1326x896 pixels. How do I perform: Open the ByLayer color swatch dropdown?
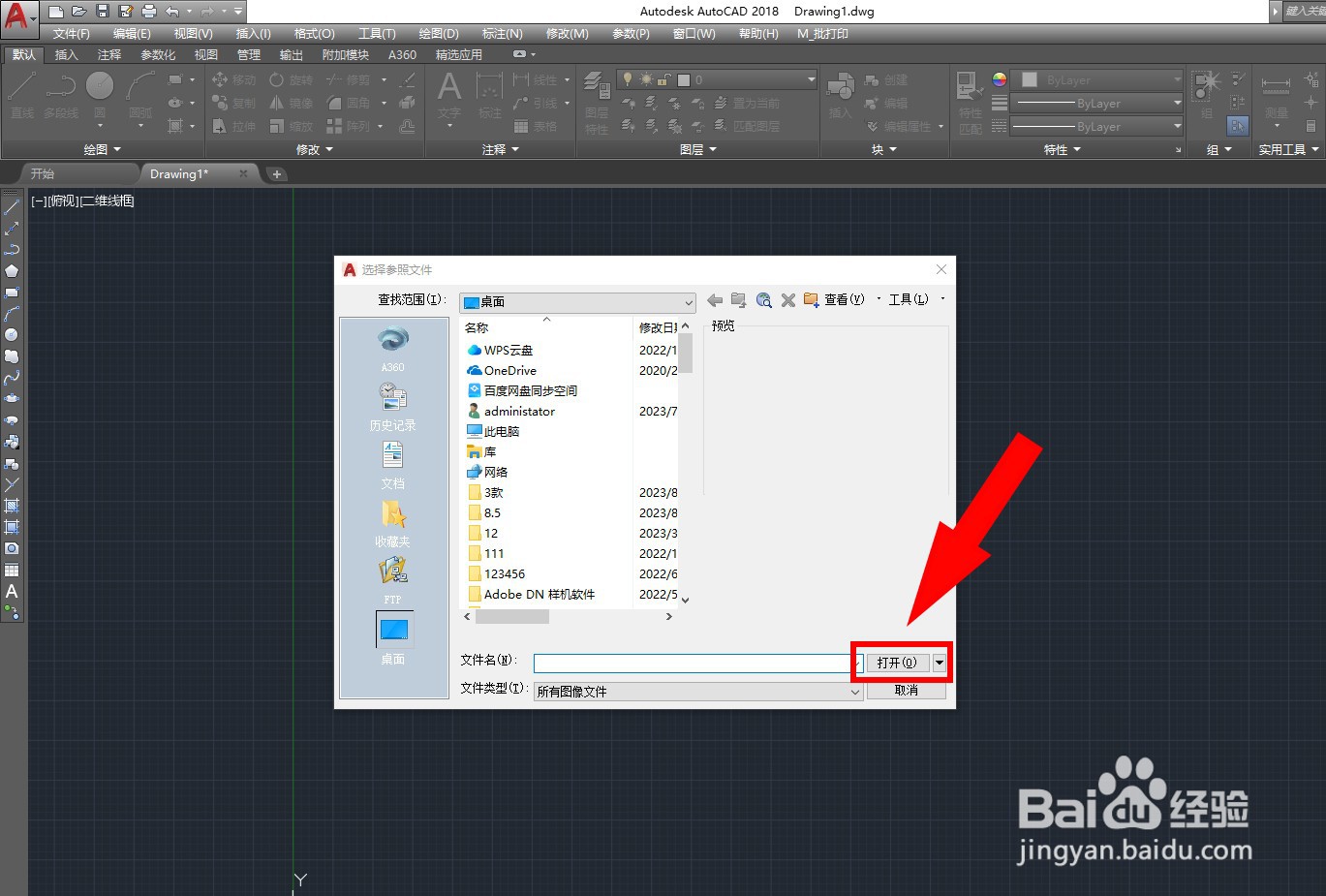[x=1098, y=80]
